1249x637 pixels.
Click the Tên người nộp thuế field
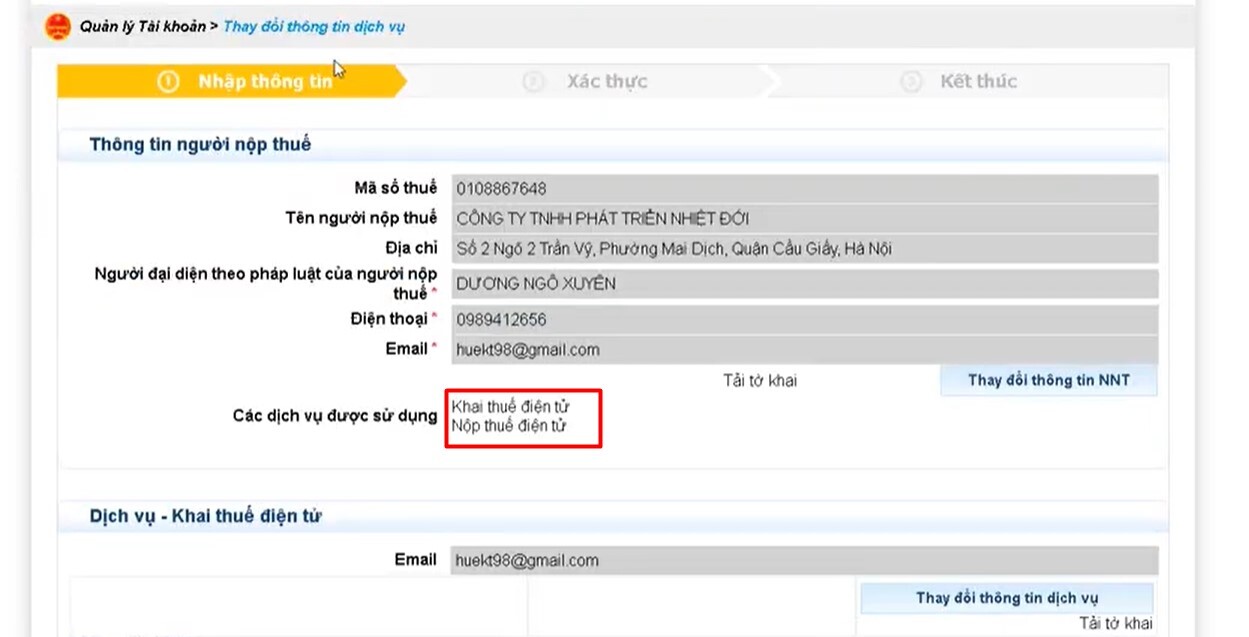coord(805,219)
